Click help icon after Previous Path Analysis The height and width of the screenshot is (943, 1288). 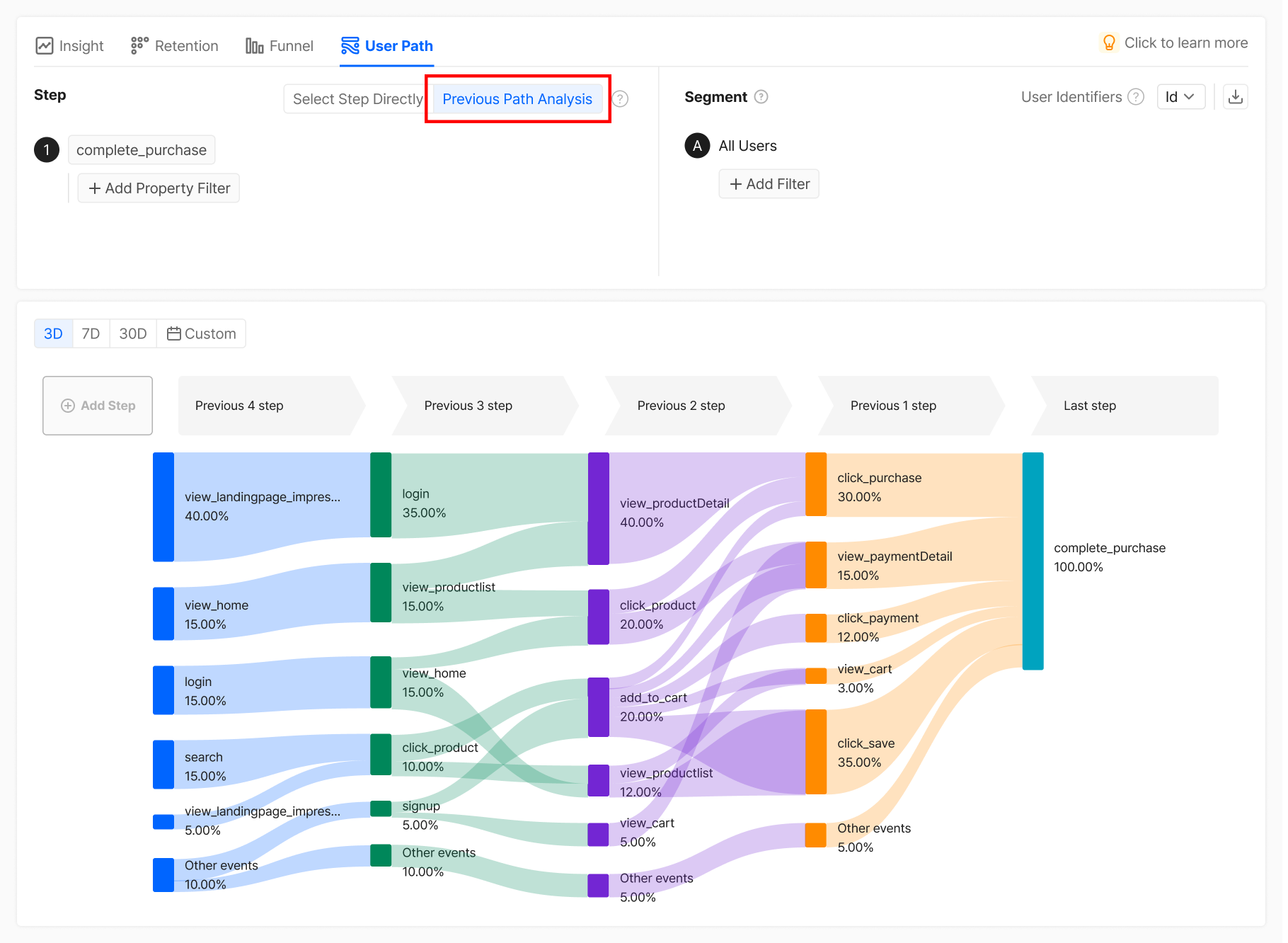[620, 99]
